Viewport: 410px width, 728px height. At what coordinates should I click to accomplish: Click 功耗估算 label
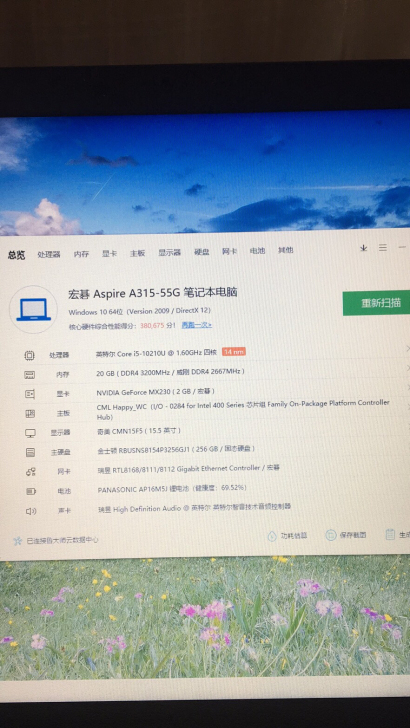coord(294,535)
